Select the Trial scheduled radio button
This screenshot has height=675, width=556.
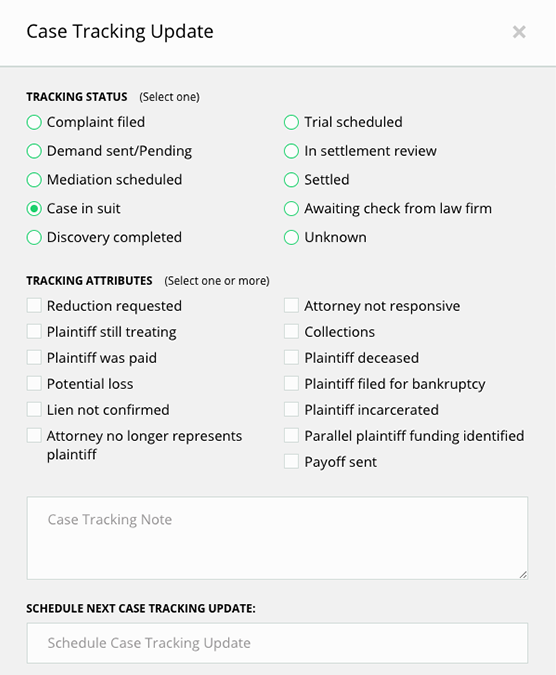pos(291,122)
